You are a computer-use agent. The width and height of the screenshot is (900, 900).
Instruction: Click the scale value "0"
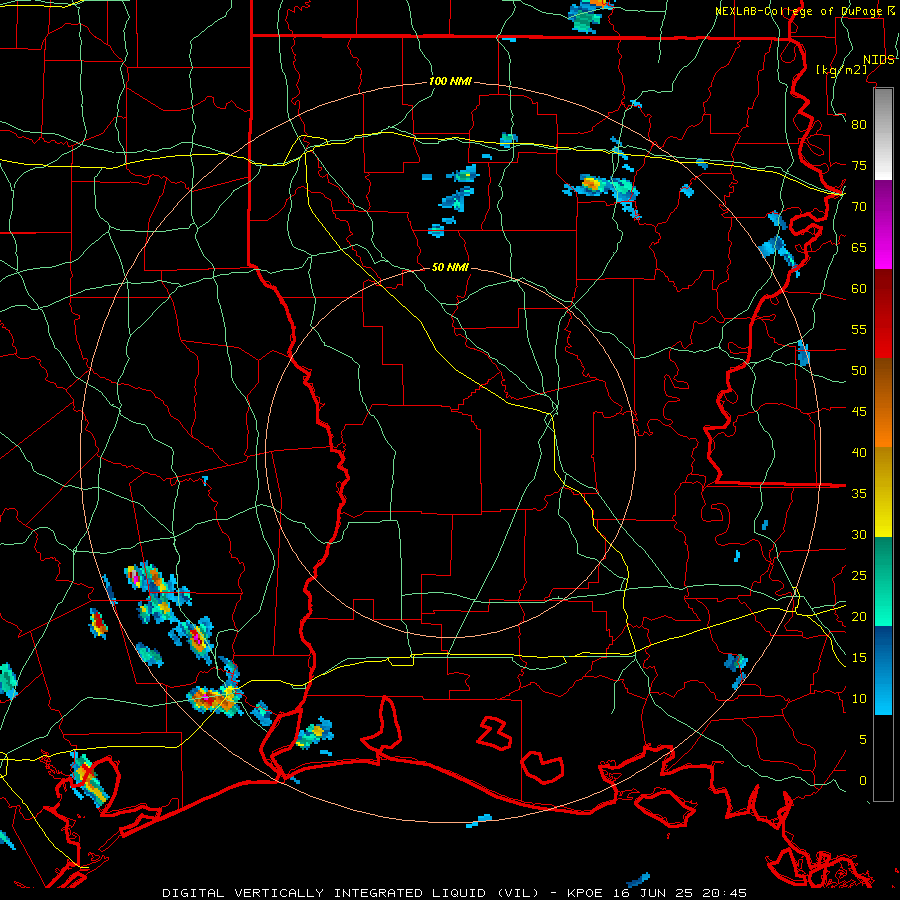(x=863, y=781)
